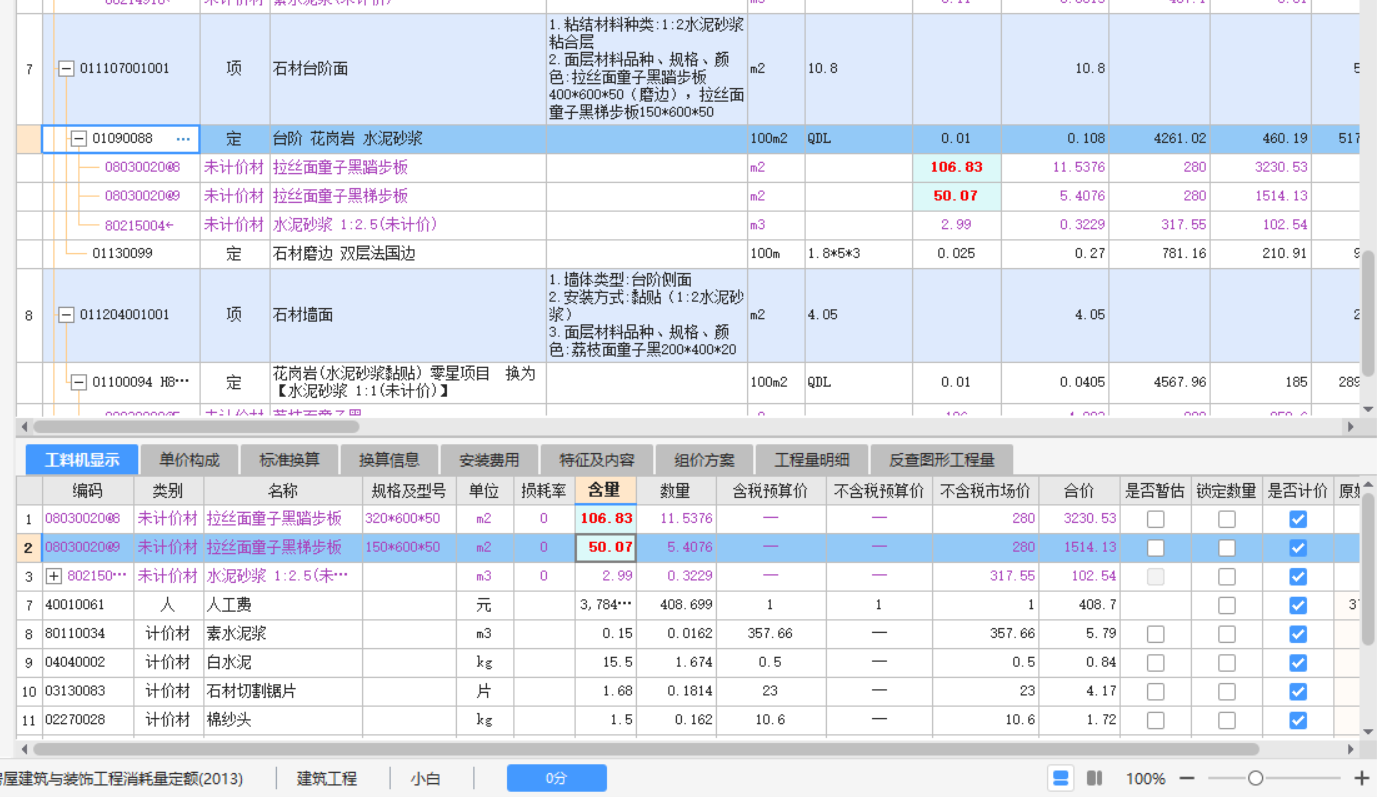
Task: Click the 0分 score button
Action: click(556, 778)
